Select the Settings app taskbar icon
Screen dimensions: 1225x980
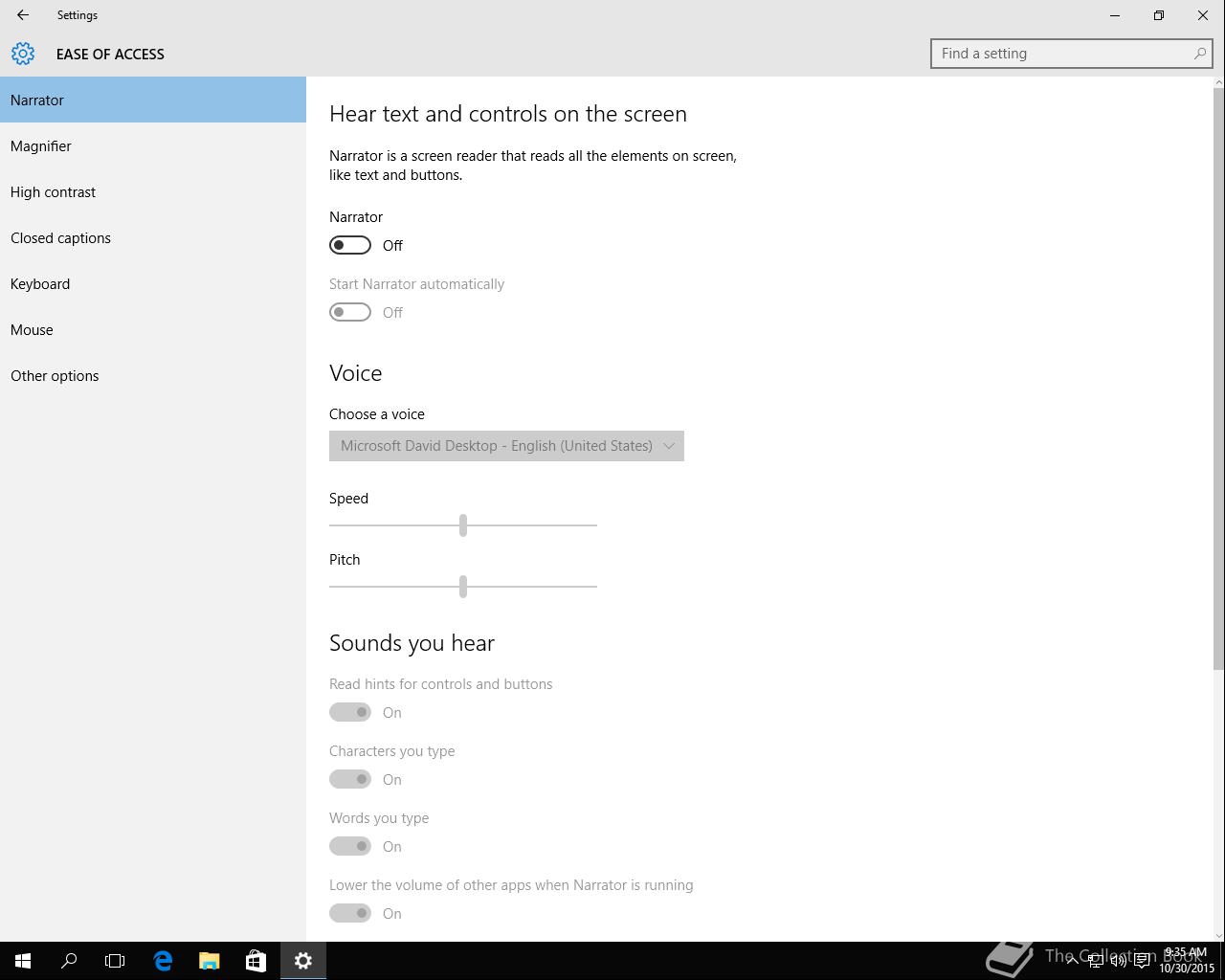click(303, 961)
